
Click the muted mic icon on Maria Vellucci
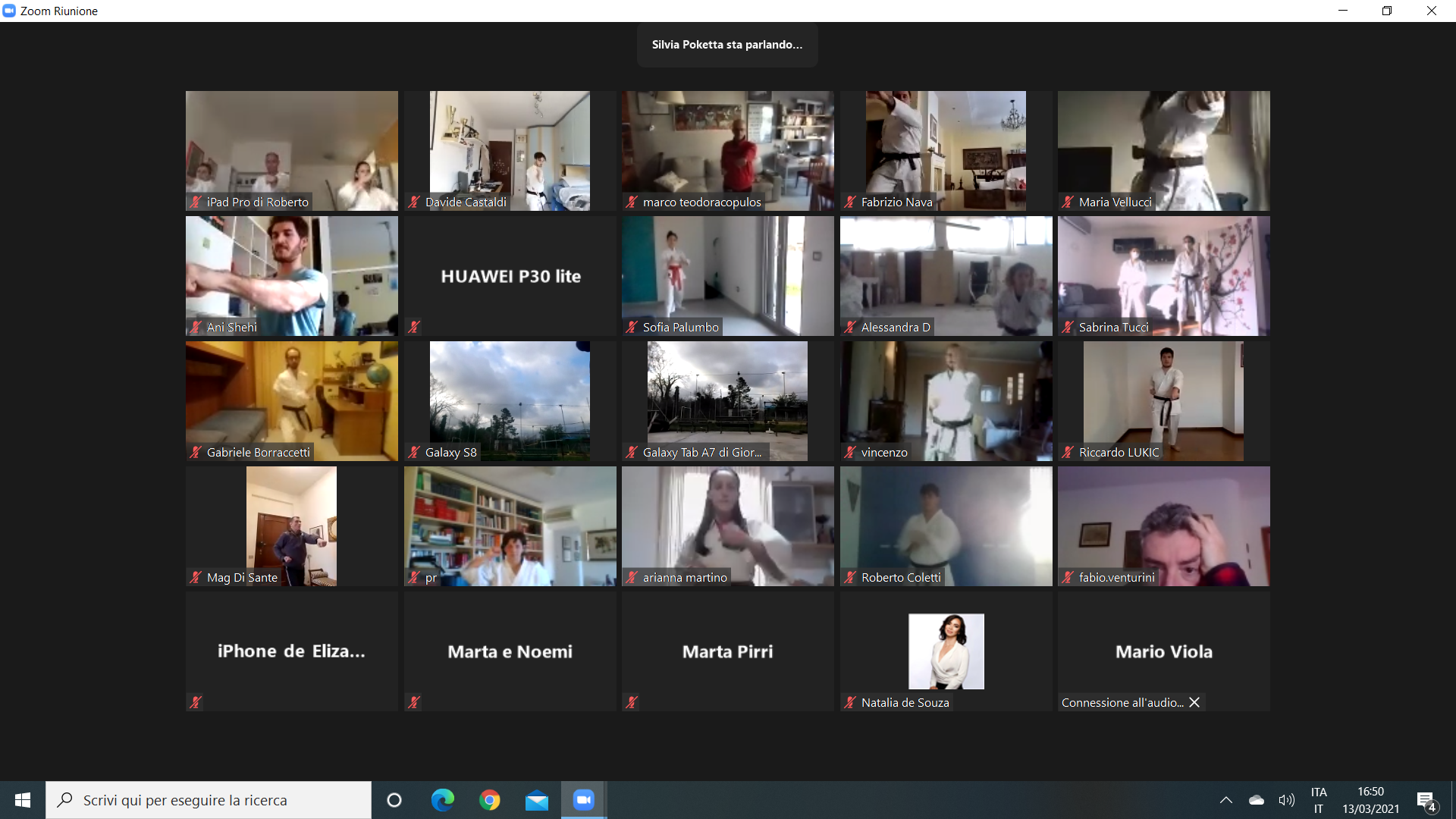[1068, 202]
